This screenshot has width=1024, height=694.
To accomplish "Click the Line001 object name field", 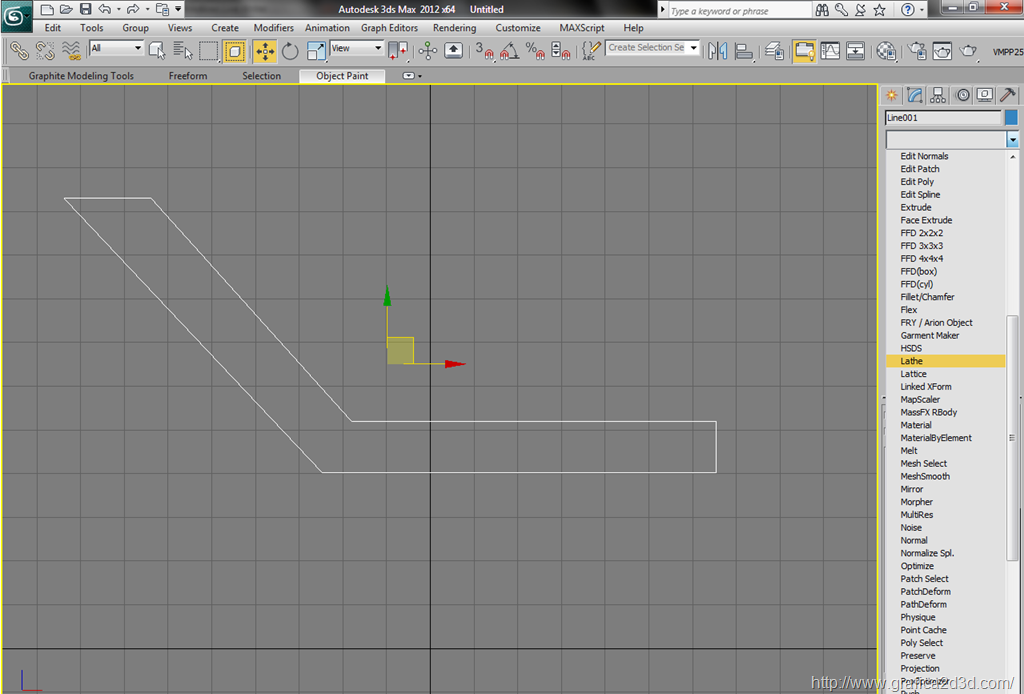I will tap(942, 118).
